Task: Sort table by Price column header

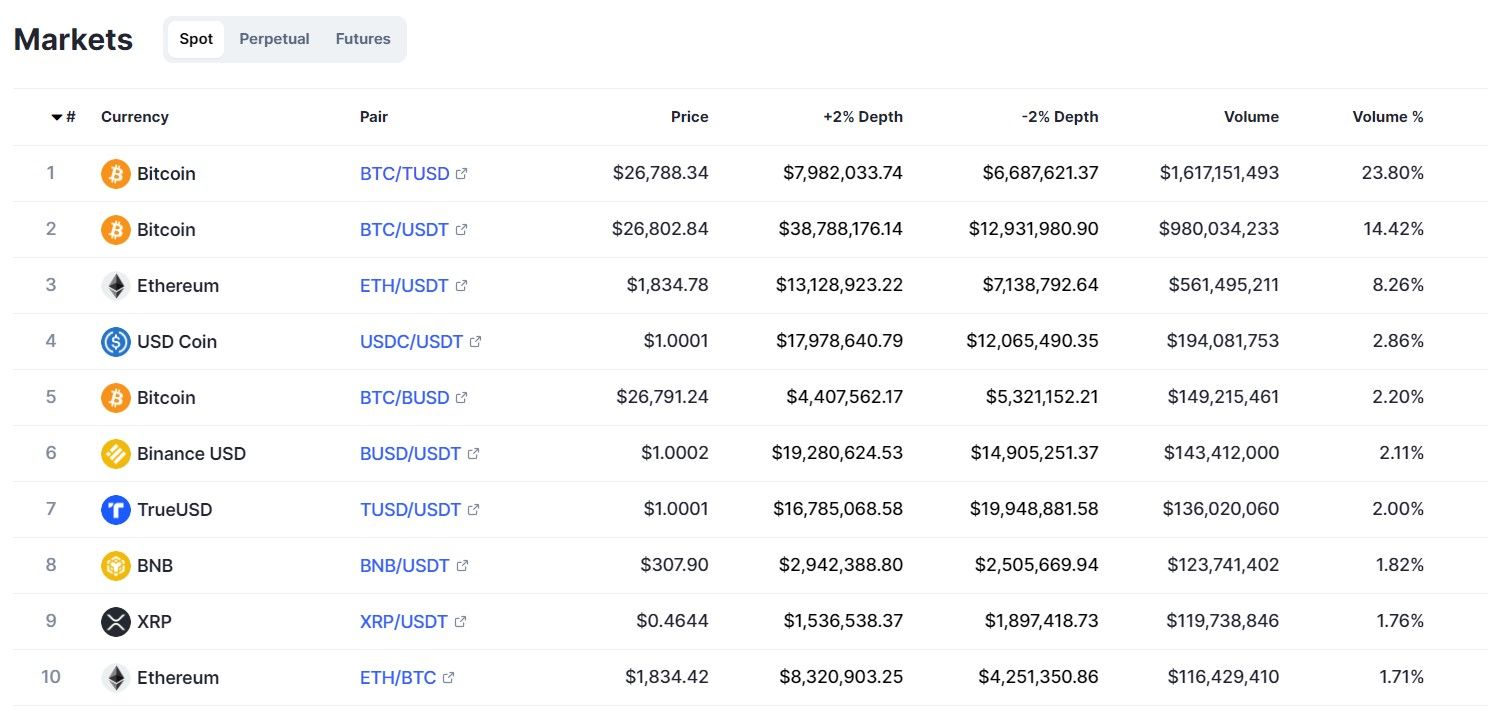Action: coord(689,117)
